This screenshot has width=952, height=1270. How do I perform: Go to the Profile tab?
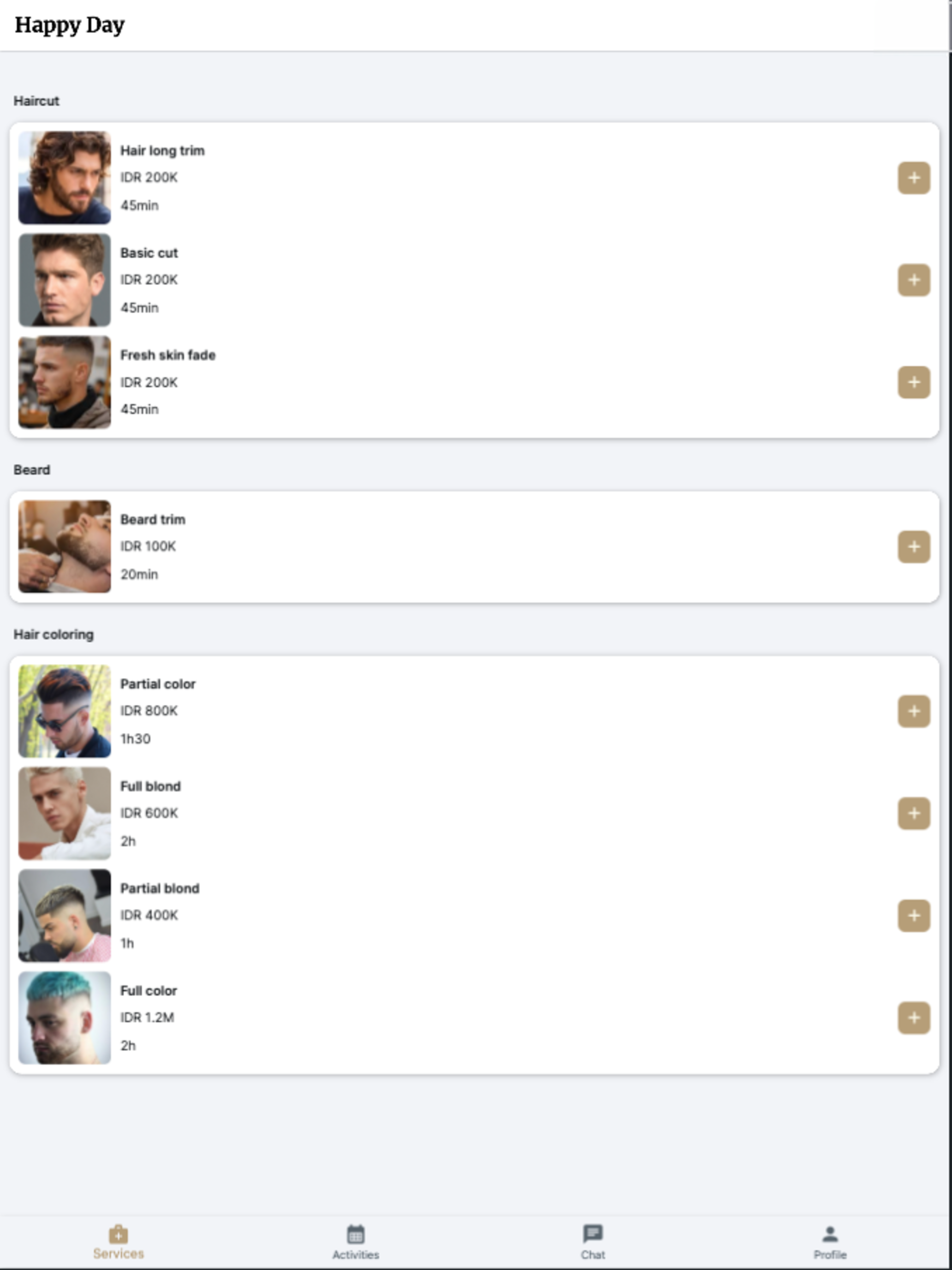coord(830,1242)
